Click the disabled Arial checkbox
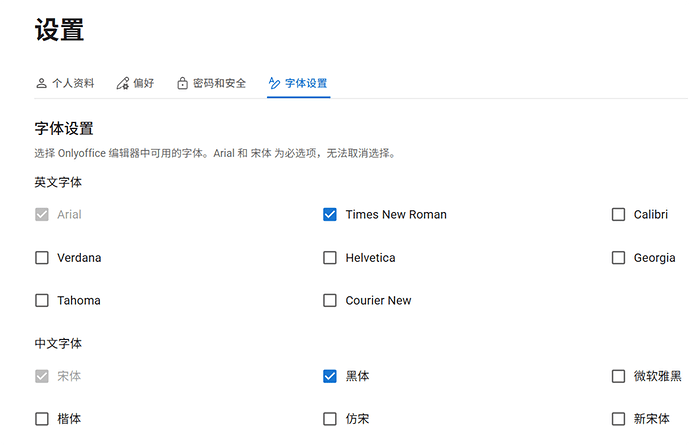Viewport: 690px width, 446px height. click(42, 215)
